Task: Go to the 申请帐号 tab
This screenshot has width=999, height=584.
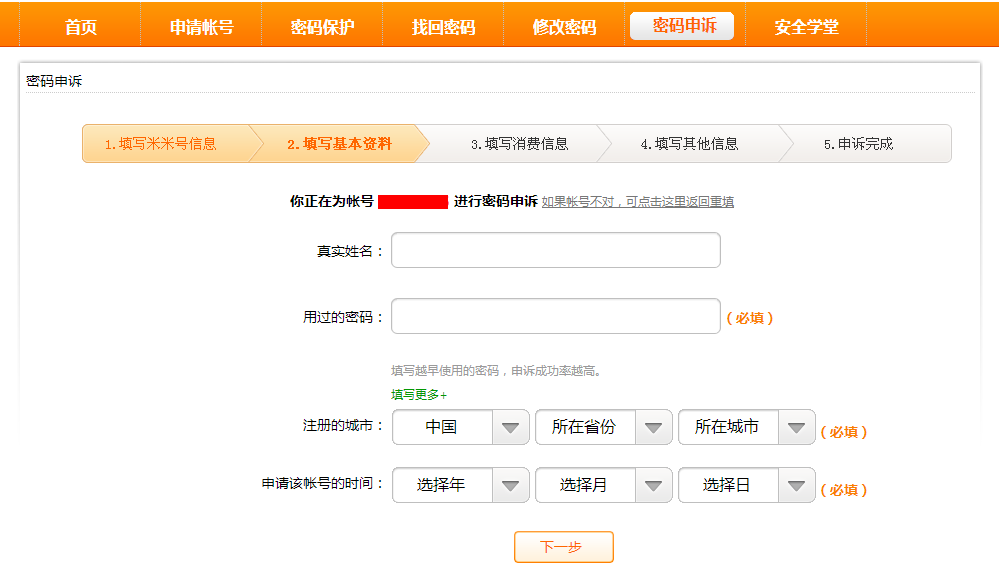Action: [201, 27]
